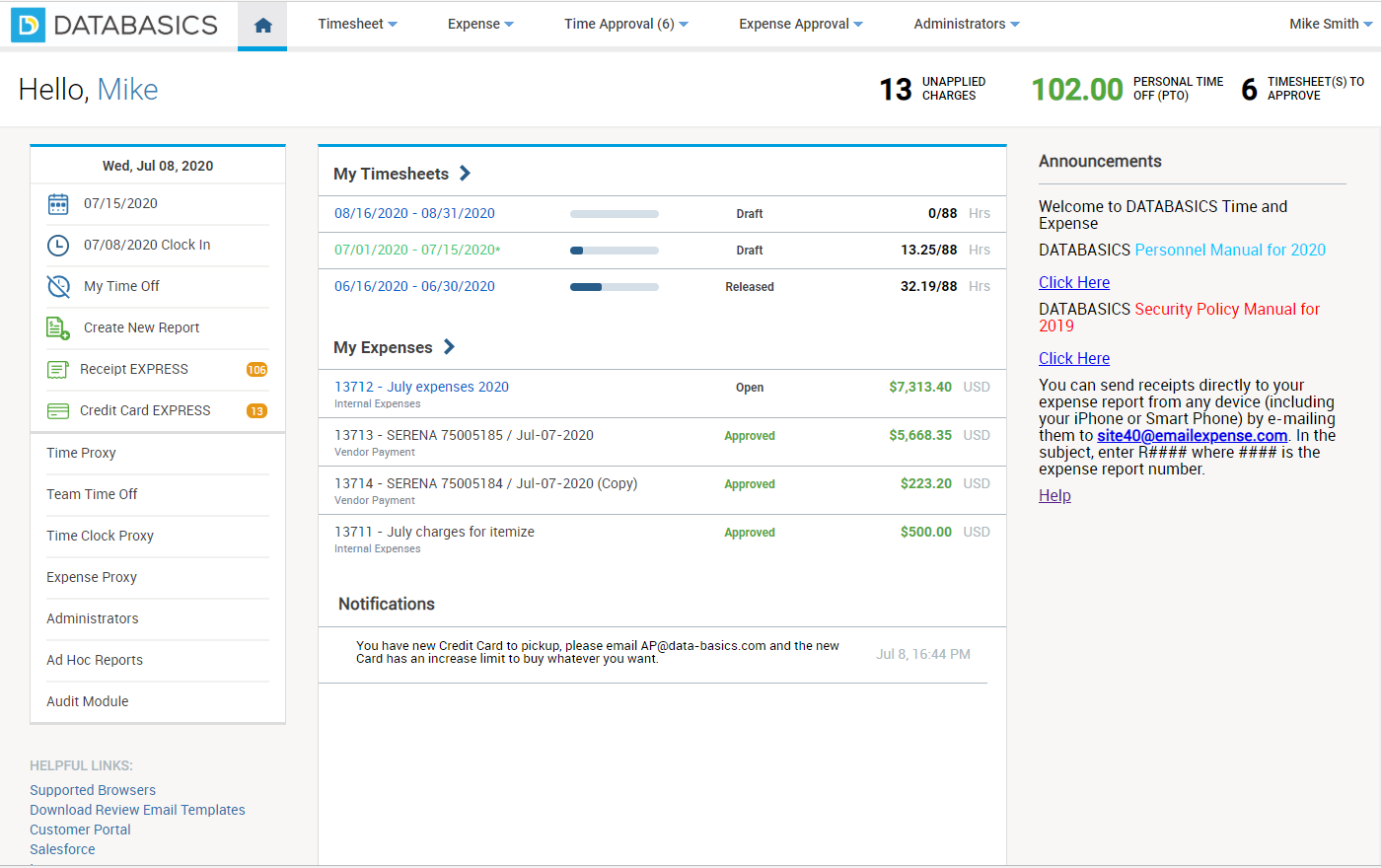Click the clock icon for 07/08/2020 Clock In
This screenshot has width=1381, height=868.
(x=58, y=246)
